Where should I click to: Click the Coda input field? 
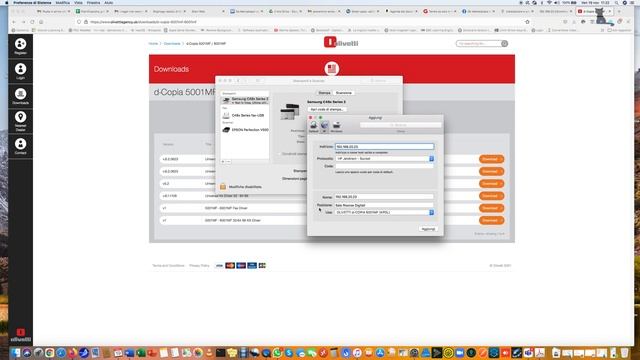pos(384,166)
